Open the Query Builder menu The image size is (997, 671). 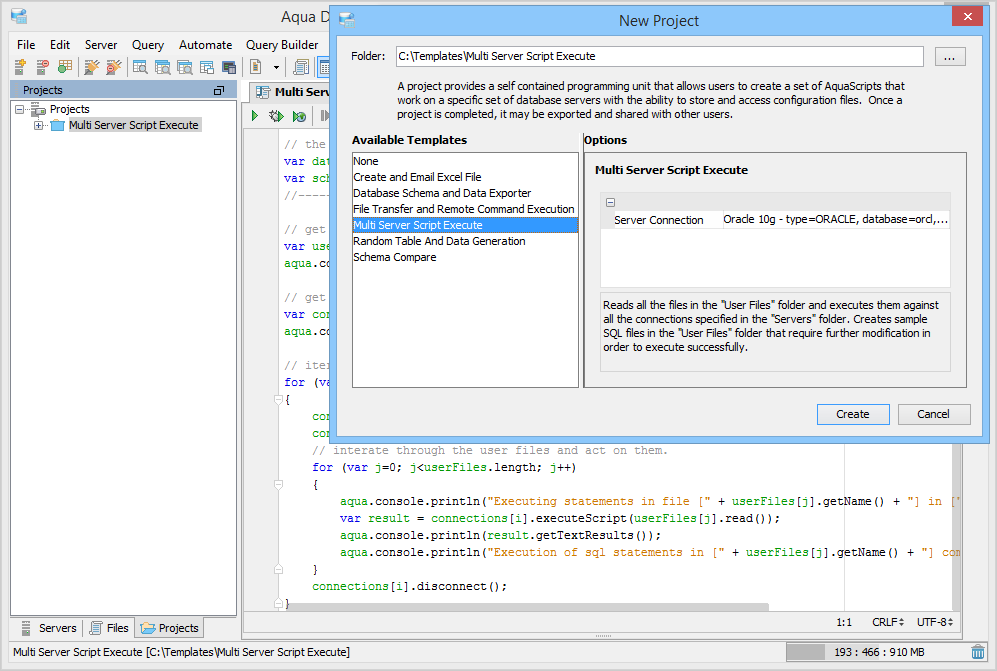pos(282,45)
